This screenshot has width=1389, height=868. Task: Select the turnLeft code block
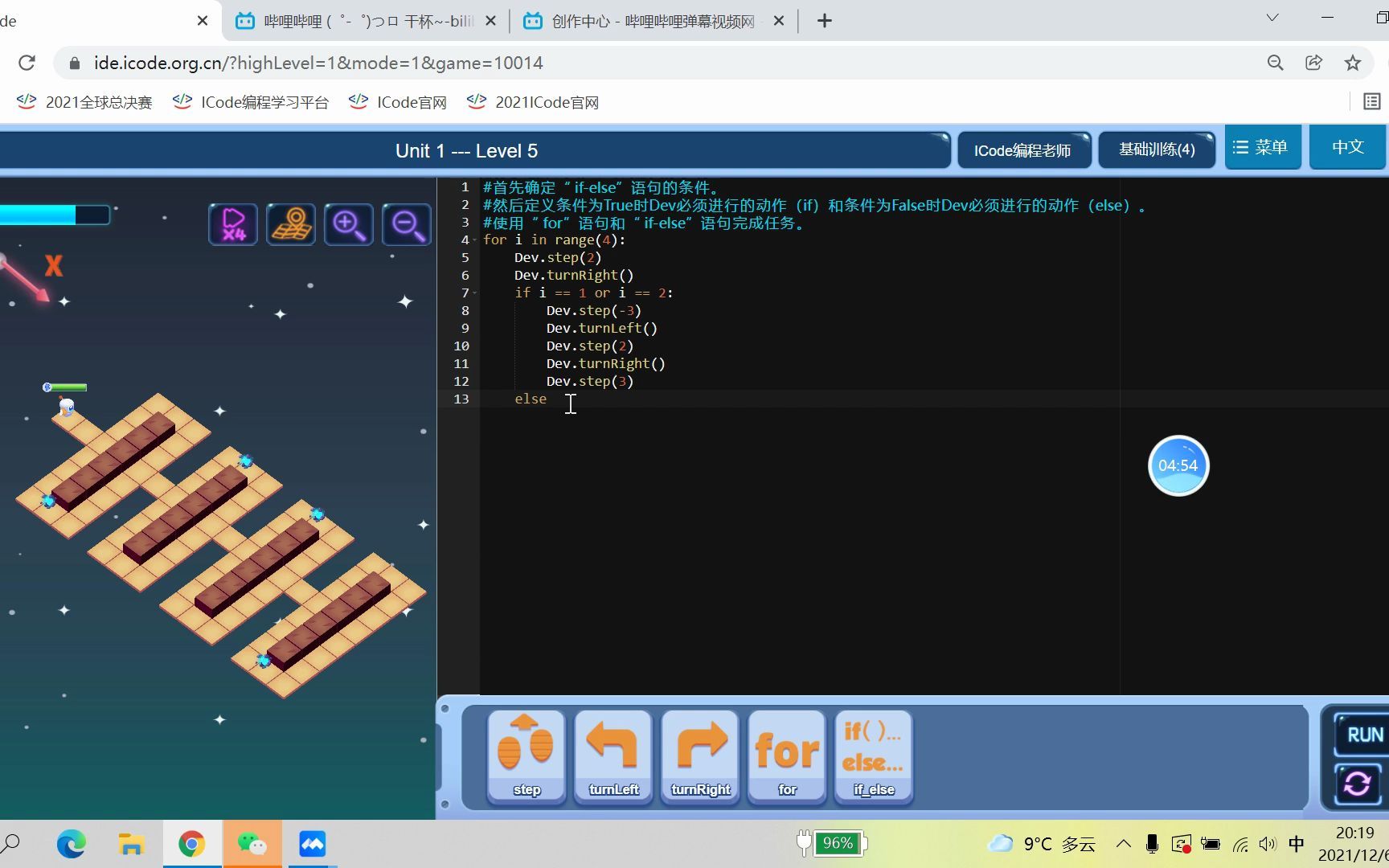pyautogui.click(x=613, y=755)
